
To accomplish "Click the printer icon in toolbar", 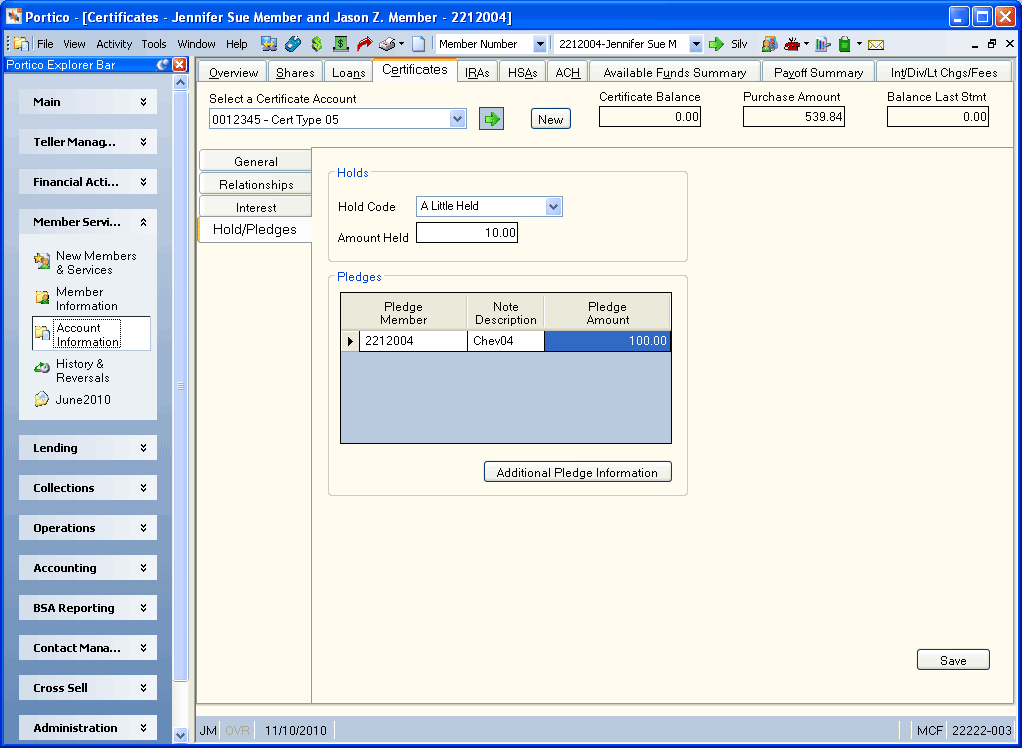I will tap(387, 44).
